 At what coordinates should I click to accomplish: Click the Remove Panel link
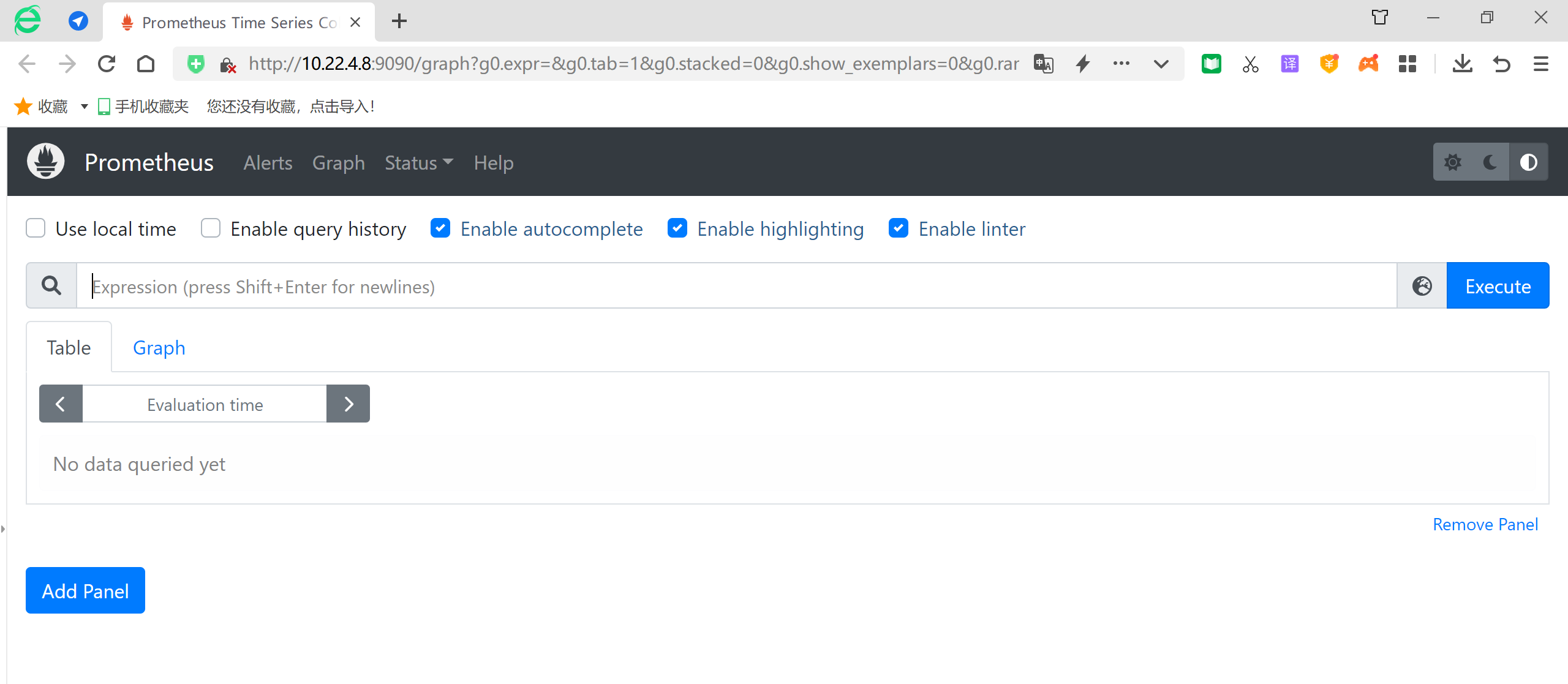pos(1485,525)
